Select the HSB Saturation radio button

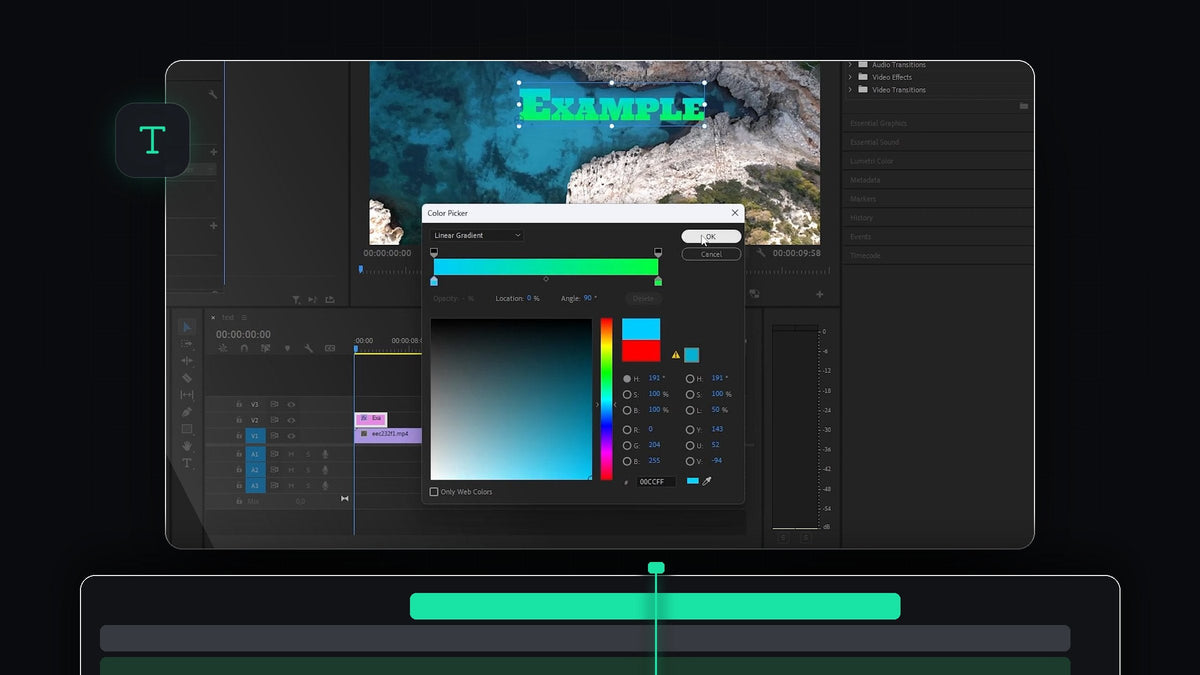[627, 394]
